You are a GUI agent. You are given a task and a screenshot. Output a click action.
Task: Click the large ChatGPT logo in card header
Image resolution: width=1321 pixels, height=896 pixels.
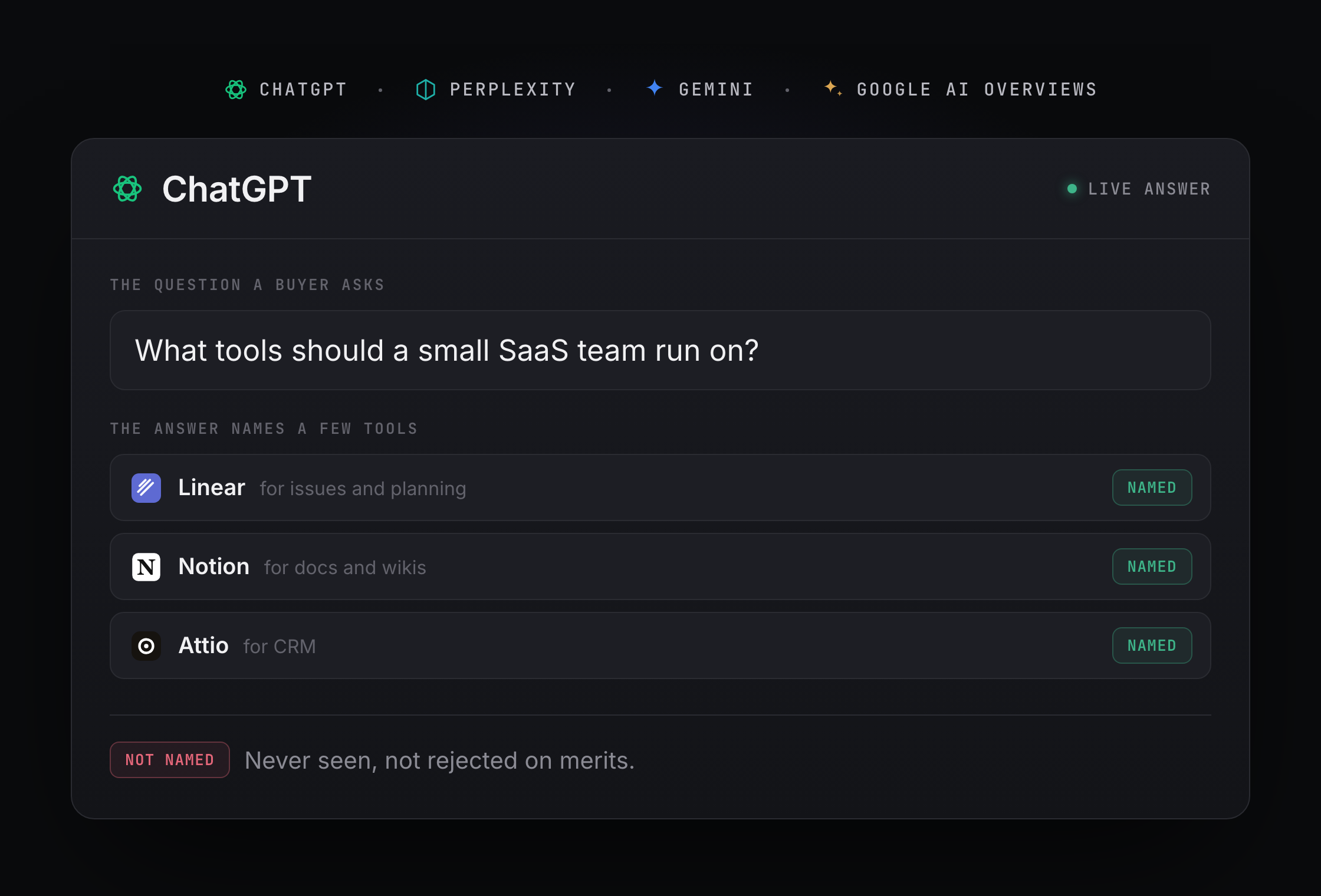(127, 189)
